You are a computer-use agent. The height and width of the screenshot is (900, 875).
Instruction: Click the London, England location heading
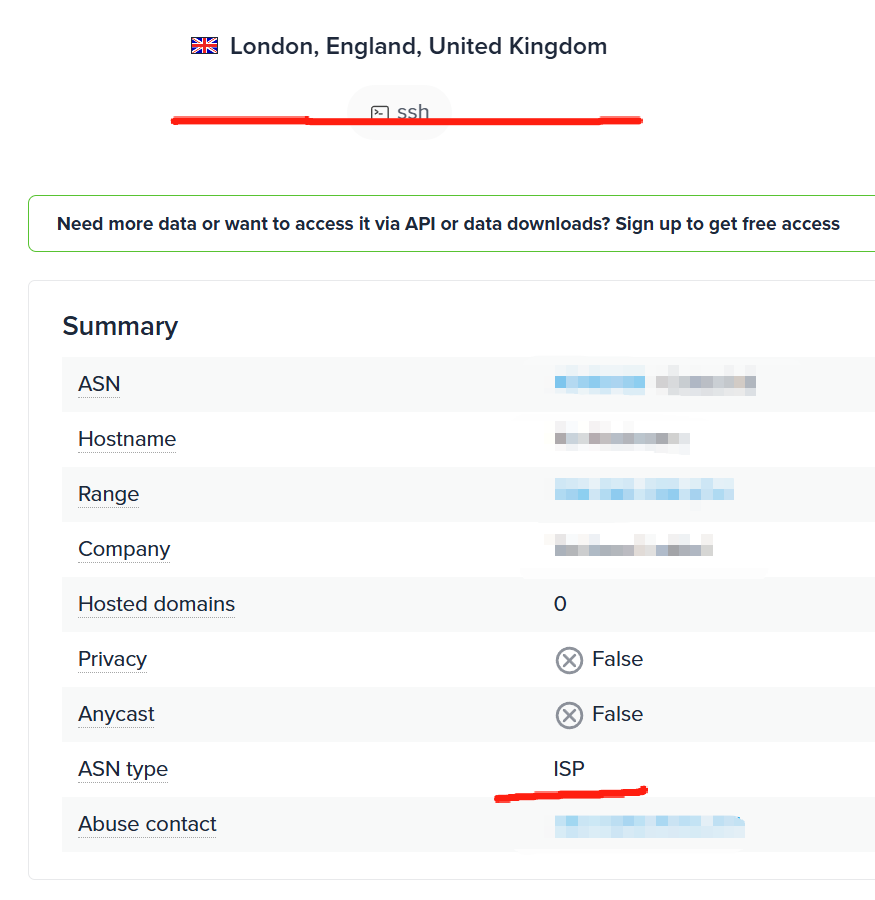pyautogui.click(x=419, y=46)
